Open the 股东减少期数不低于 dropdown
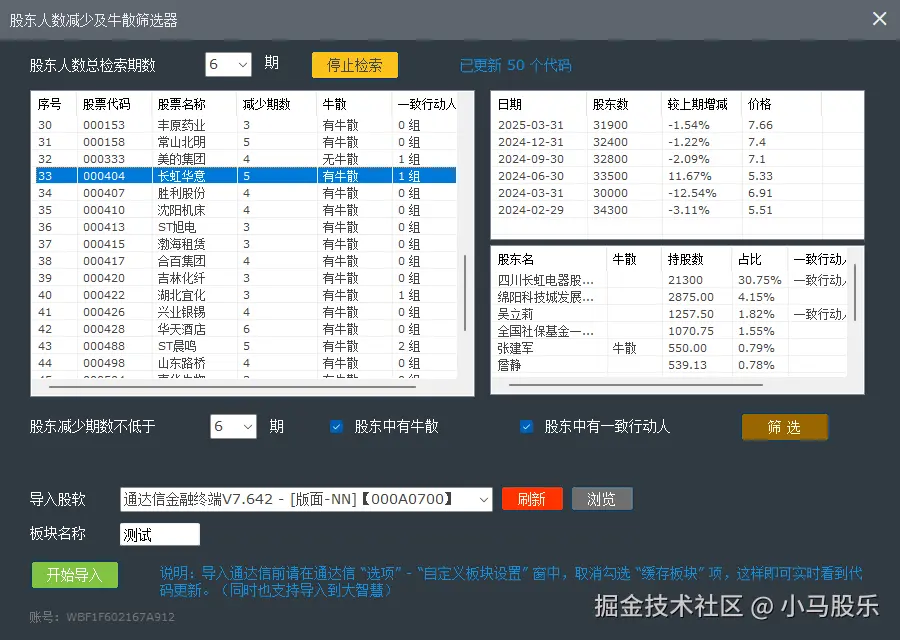The image size is (900, 640). point(233,426)
